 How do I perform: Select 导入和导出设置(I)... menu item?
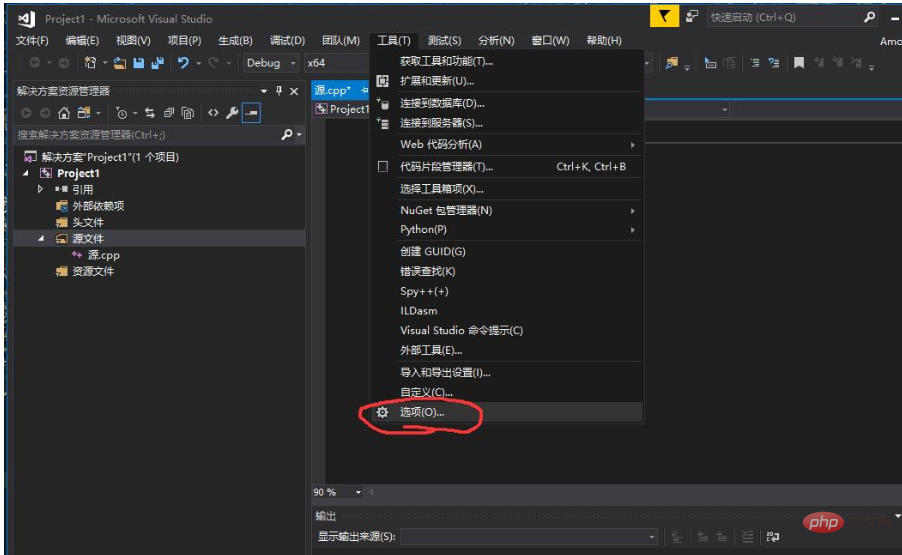click(x=507, y=373)
